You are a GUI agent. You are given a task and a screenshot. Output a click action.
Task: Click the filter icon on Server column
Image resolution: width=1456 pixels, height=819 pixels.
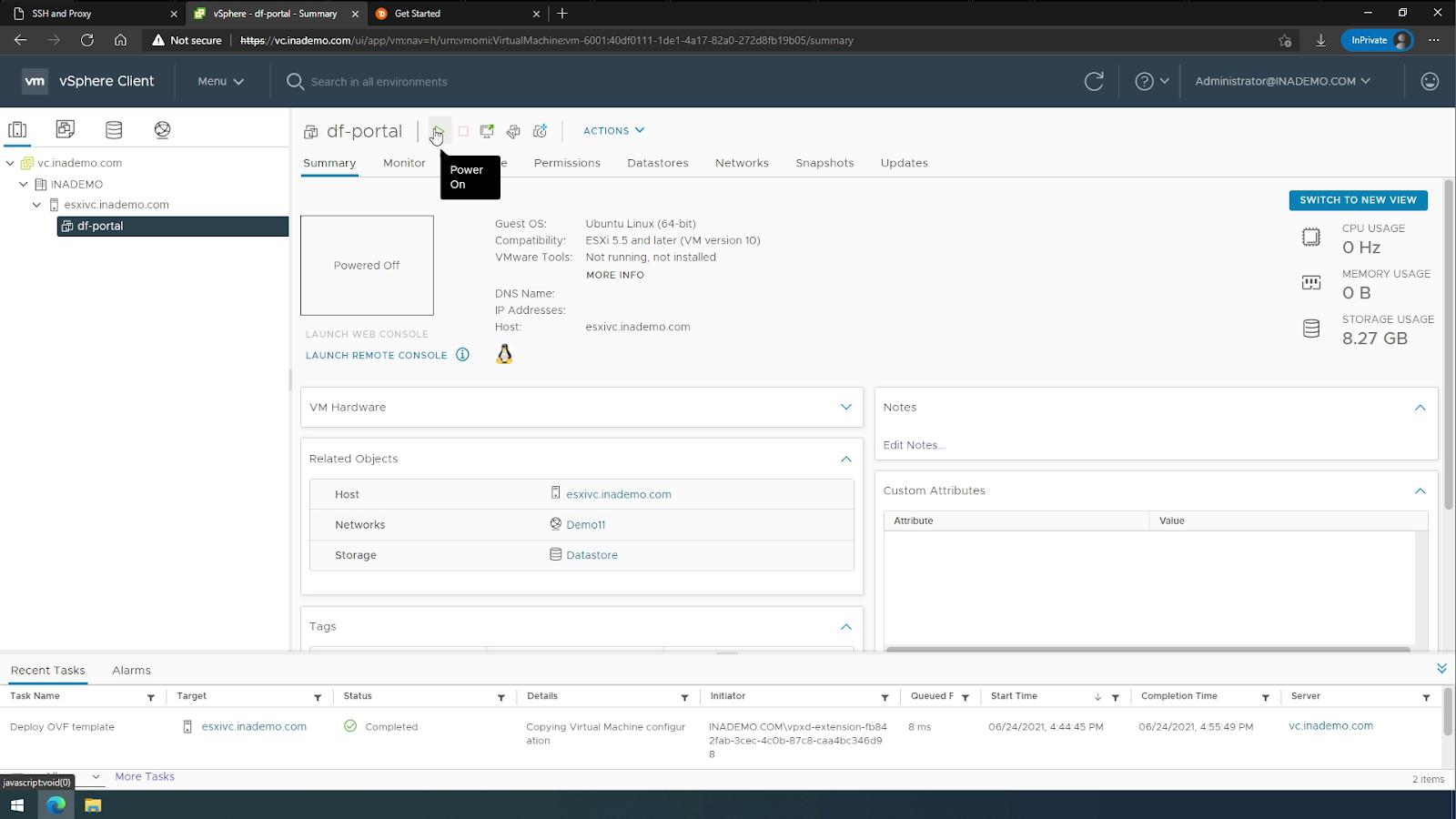point(1426,697)
